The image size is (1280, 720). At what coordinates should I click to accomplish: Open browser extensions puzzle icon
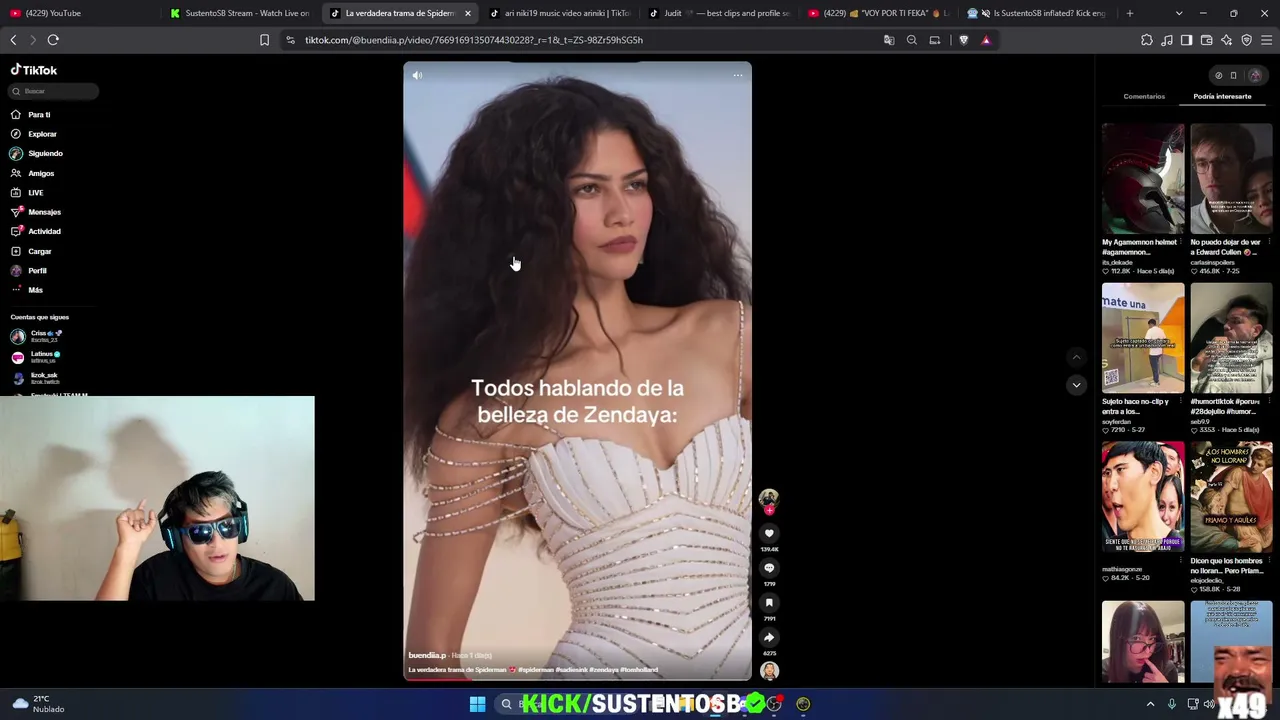point(1147,40)
